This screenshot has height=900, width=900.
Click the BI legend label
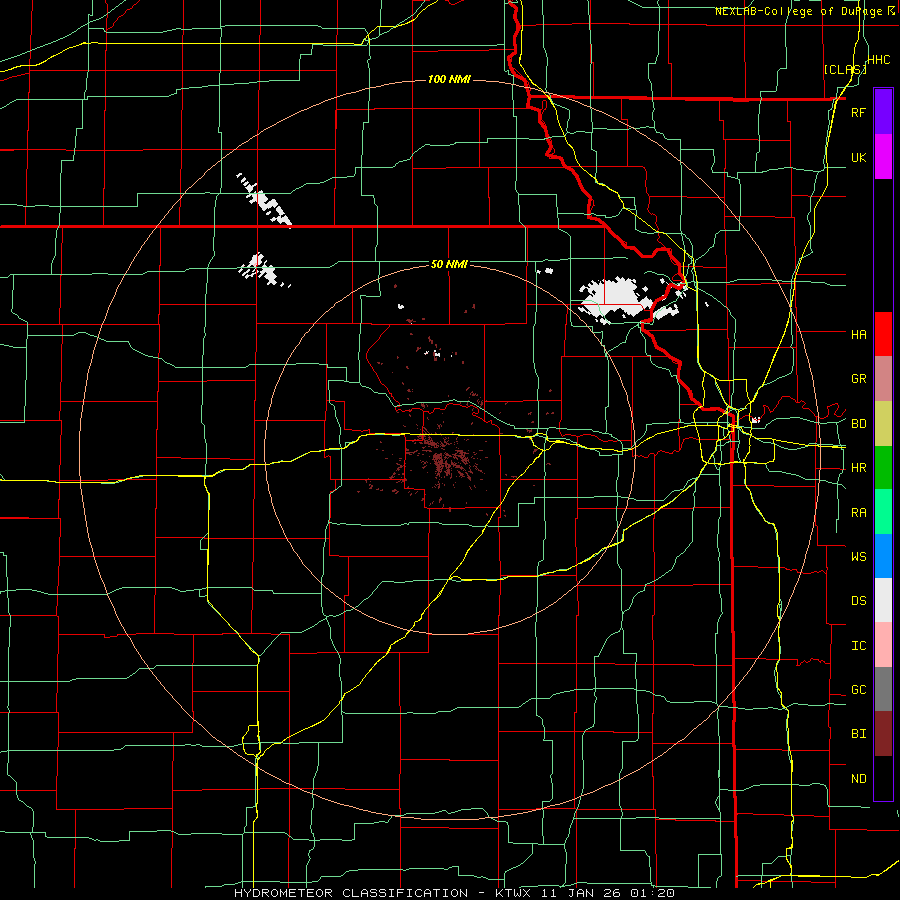click(858, 734)
